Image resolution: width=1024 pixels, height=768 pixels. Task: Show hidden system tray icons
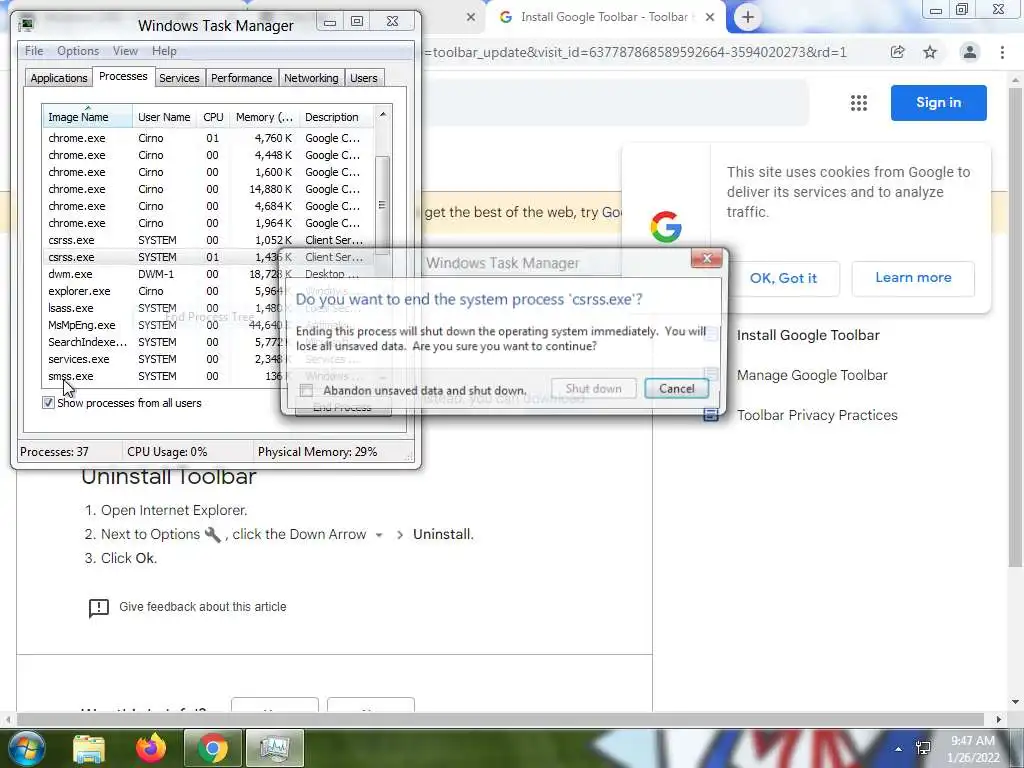click(x=899, y=749)
